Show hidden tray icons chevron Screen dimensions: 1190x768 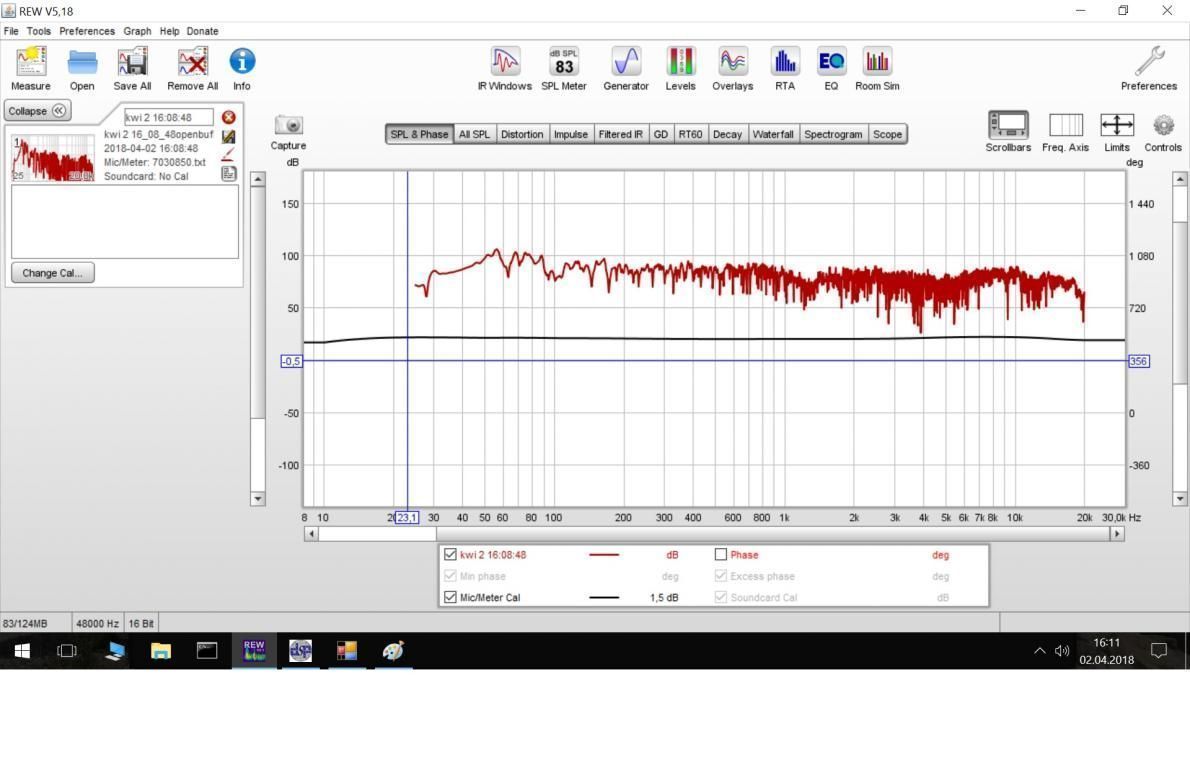tap(1039, 651)
